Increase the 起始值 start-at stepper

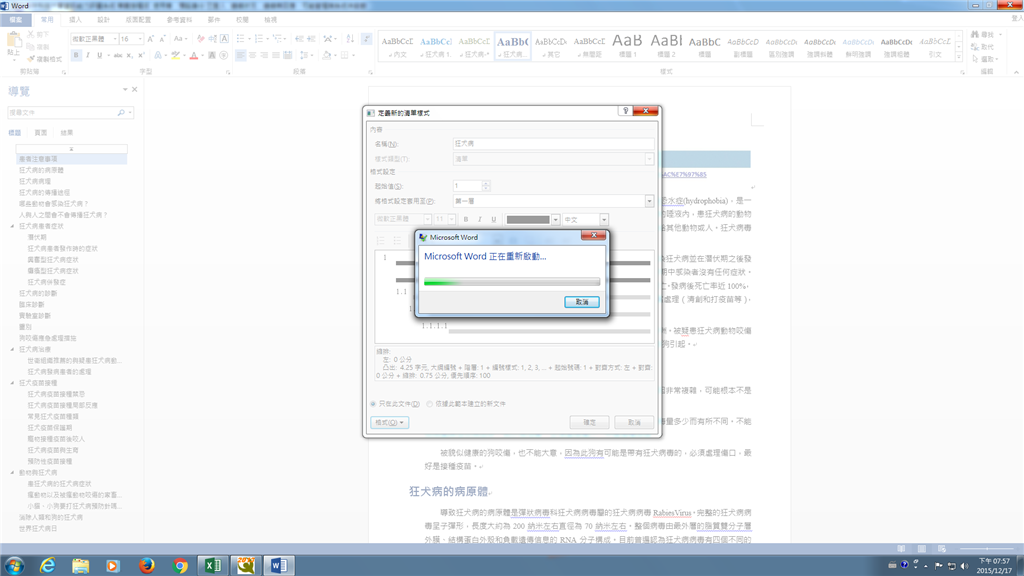[485, 184]
